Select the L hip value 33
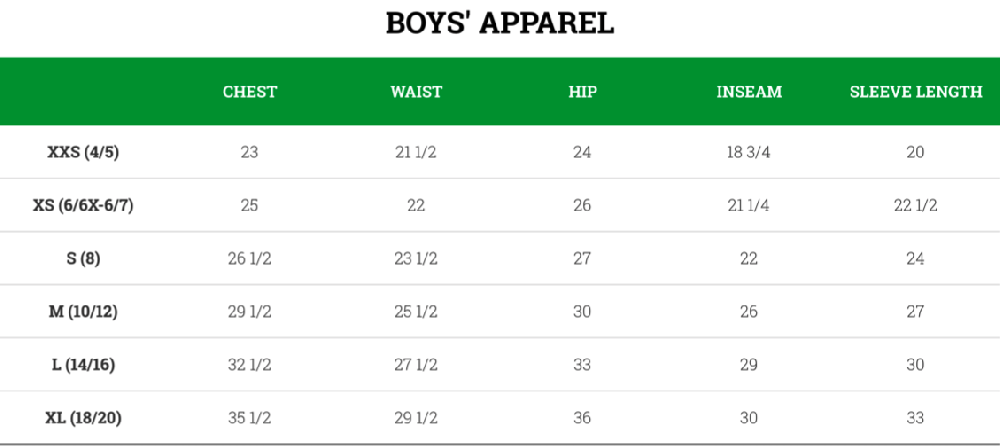Image resolution: width=1000 pixels, height=446 pixels. pos(582,365)
